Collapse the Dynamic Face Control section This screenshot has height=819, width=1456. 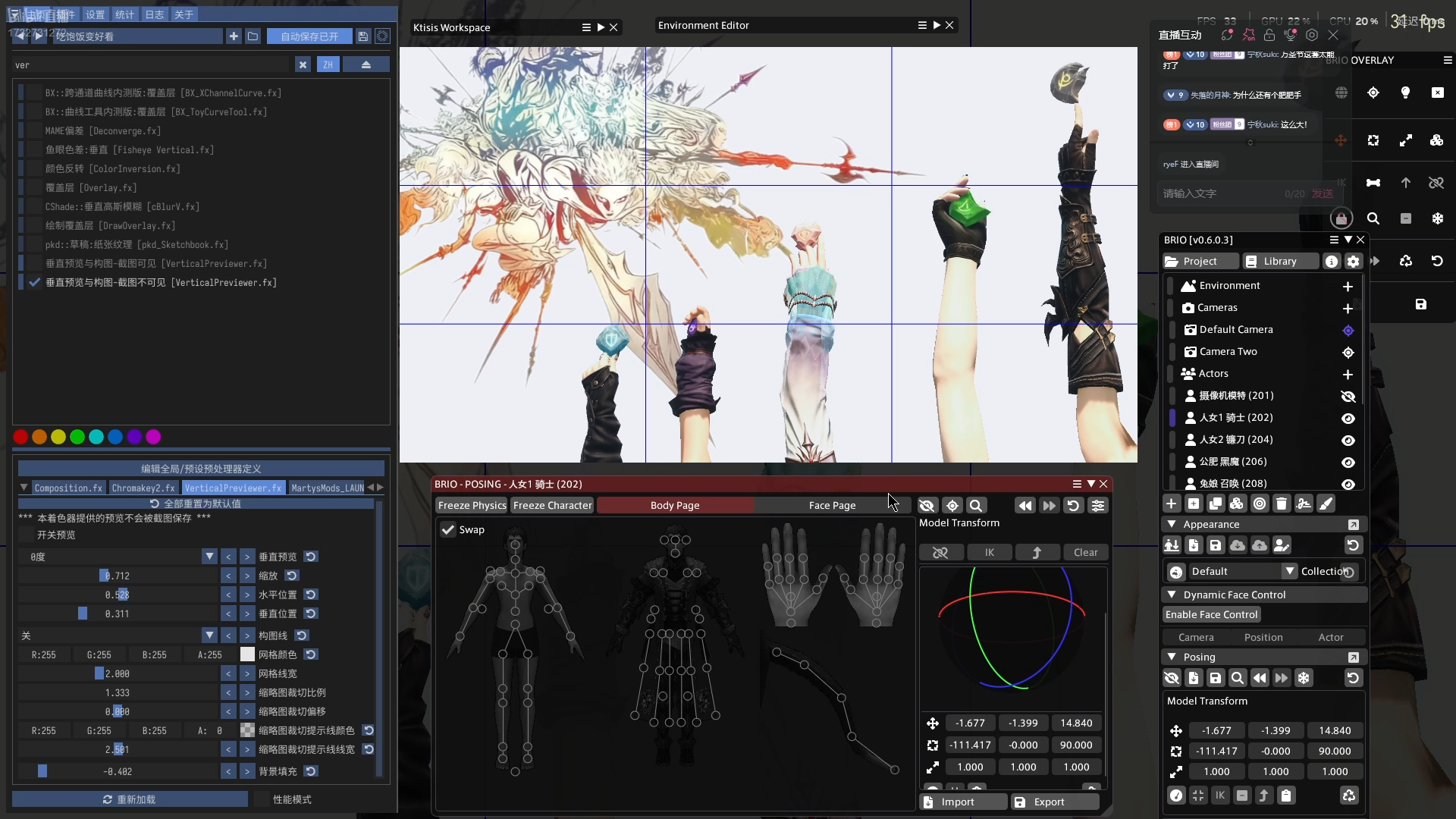pyautogui.click(x=1172, y=595)
